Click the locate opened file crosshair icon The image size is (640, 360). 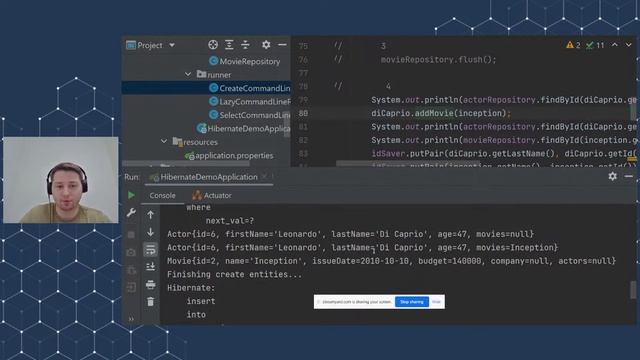coord(213,45)
